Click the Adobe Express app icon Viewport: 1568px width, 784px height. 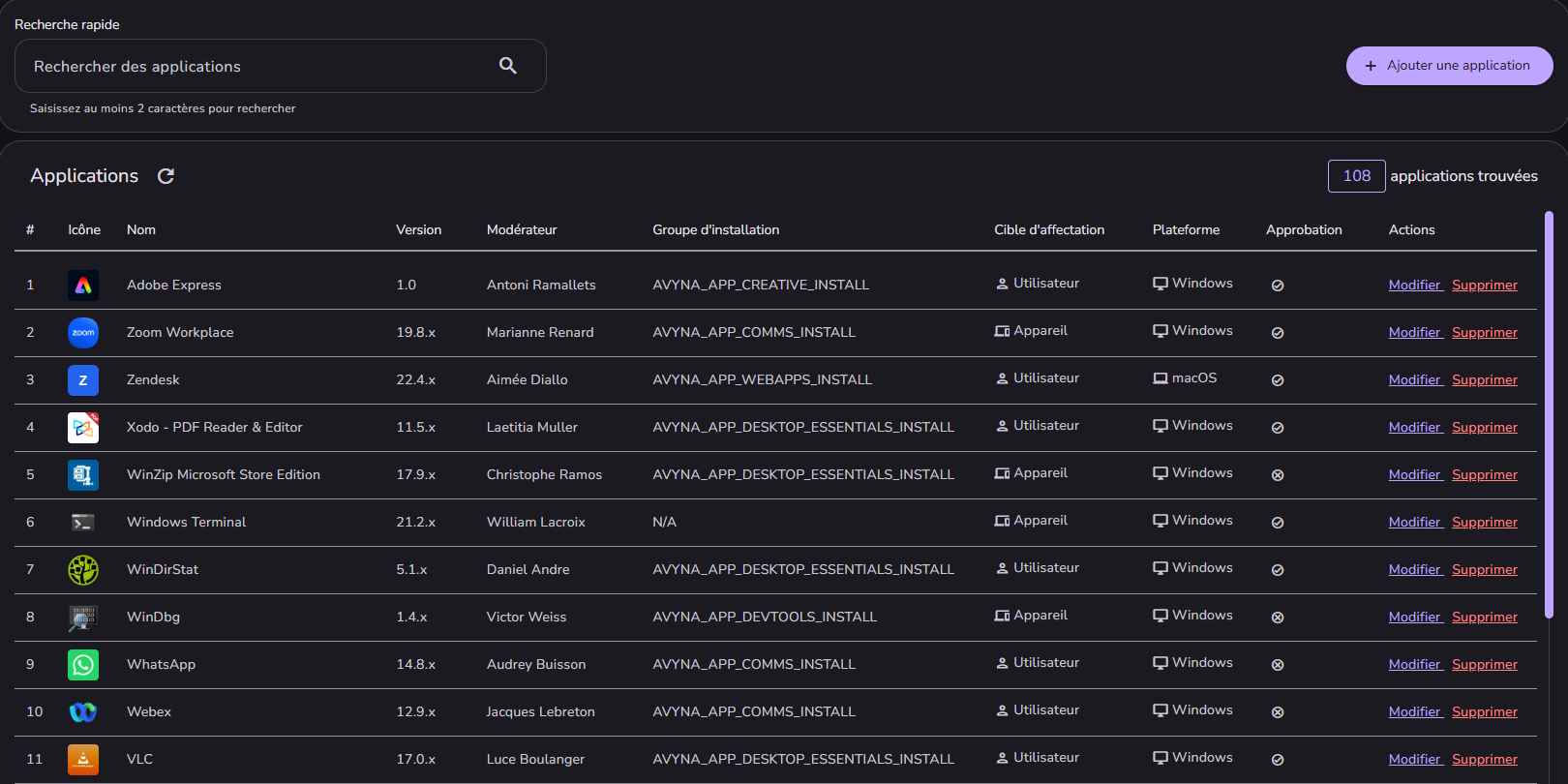tap(83, 285)
